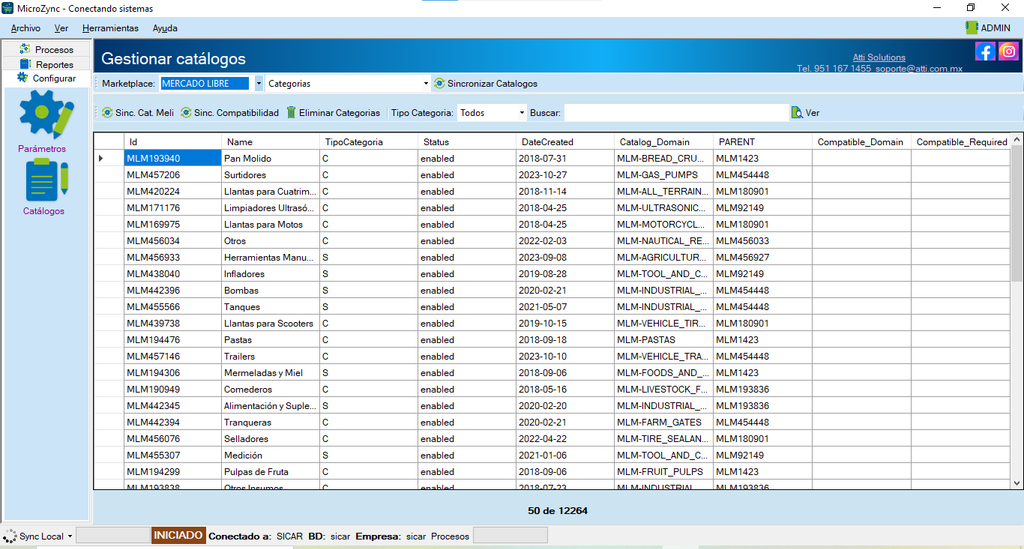The image size is (1024, 549).
Task: Select the Llantas para Motos cell
Action: point(270,224)
